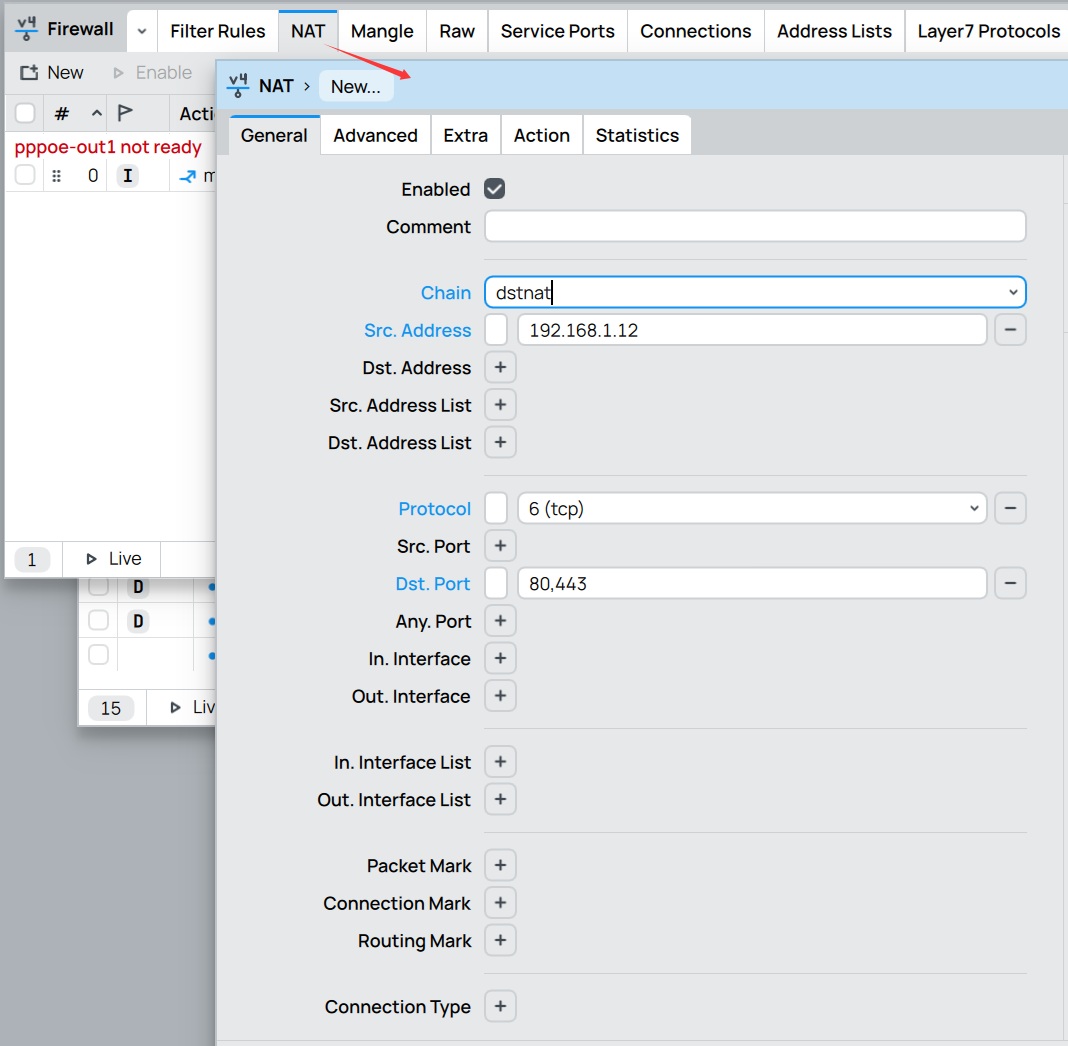Click the NAT breadcrumb link
1068x1046 pixels.
275,86
